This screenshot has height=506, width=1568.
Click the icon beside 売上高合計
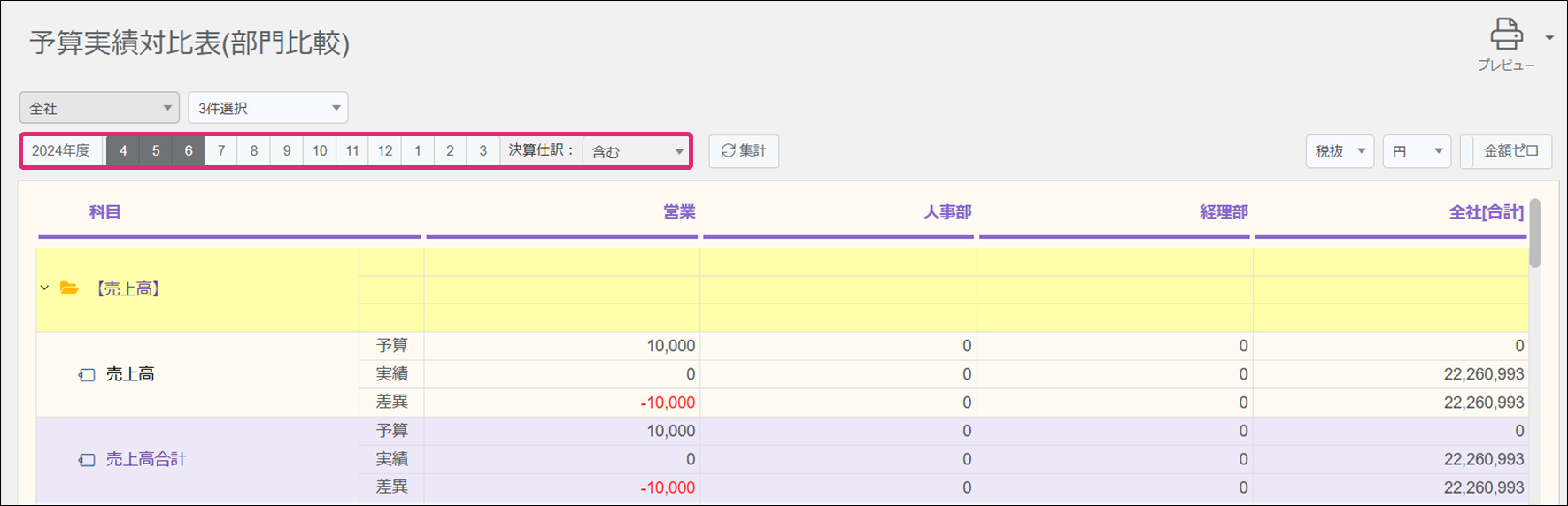[x=87, y=460]
